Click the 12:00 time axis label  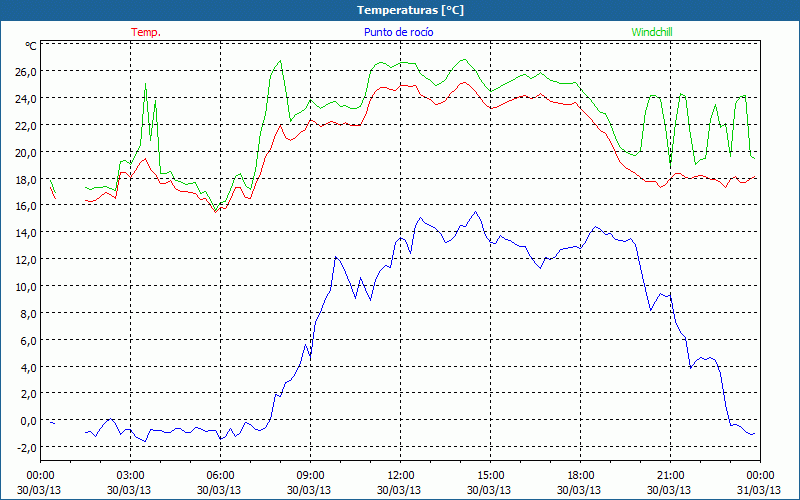pyautogui.click(x=401, y=476)
